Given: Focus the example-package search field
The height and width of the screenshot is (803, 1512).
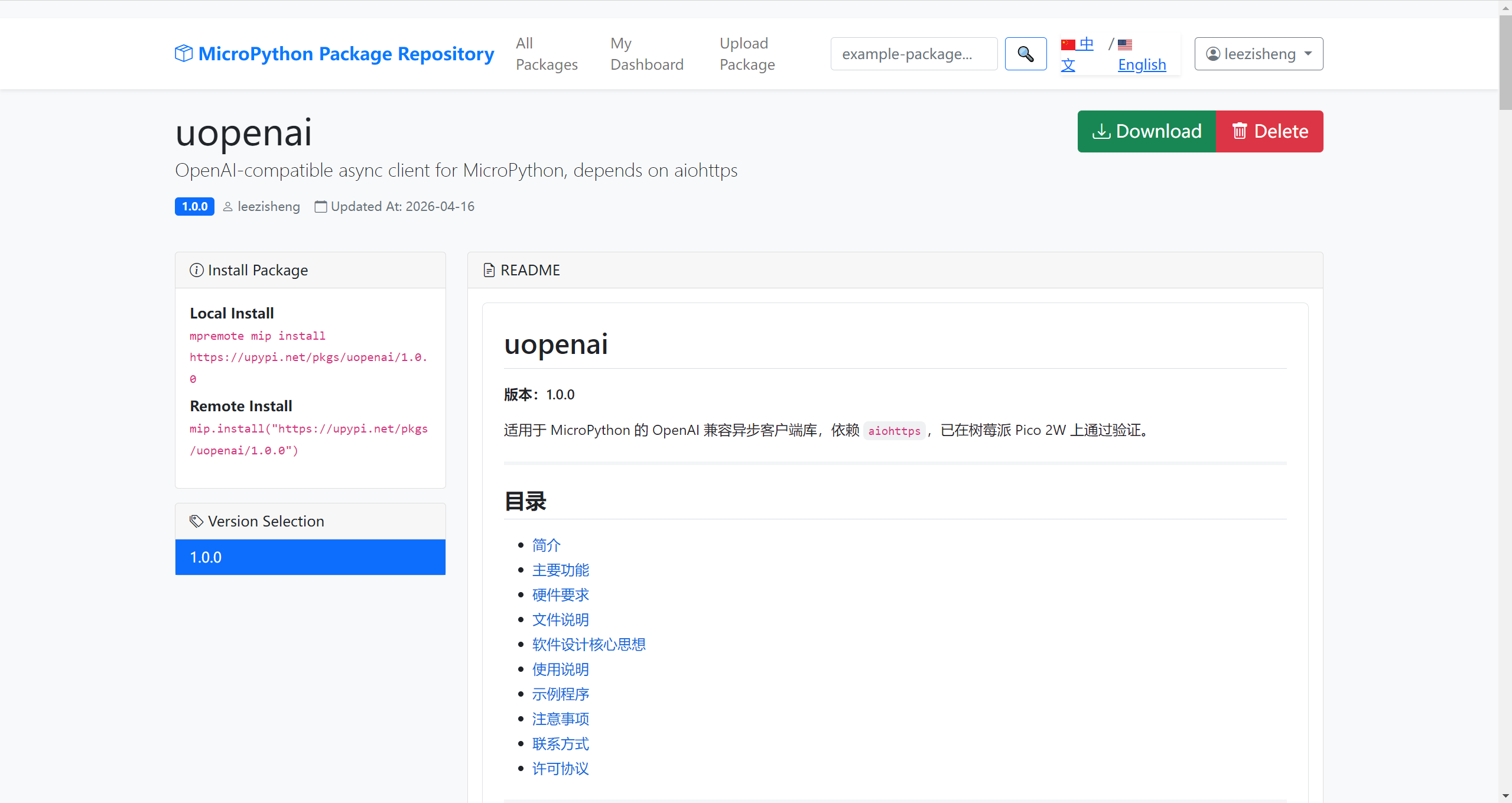Looking at the screenshot, I should tap(913, 54).
